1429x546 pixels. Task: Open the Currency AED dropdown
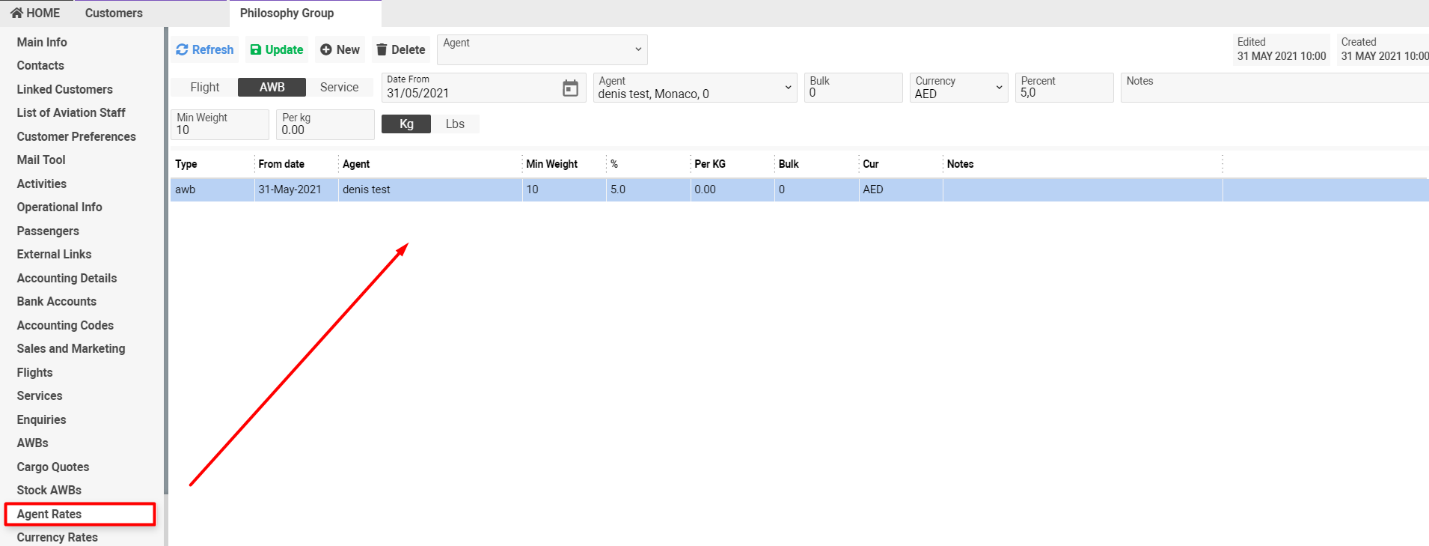tap(959, 87)
